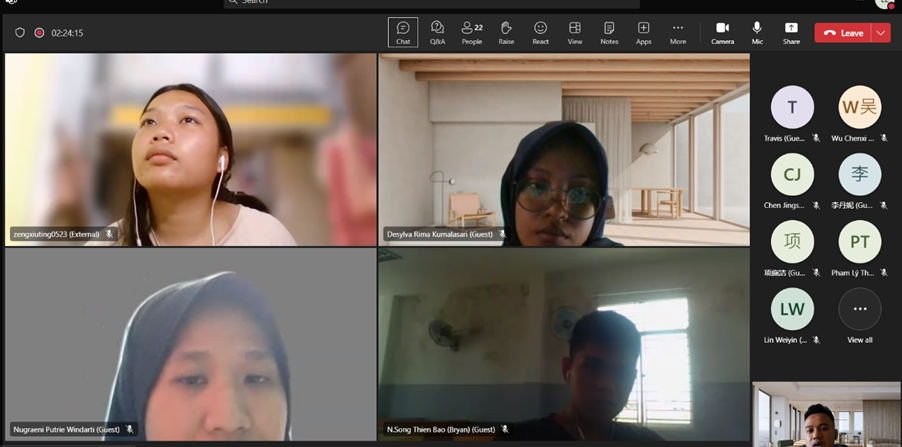The width and height of the screenshot is (902, 447).
Task: Select the 项 participant avatar
Action: [792, 242]
